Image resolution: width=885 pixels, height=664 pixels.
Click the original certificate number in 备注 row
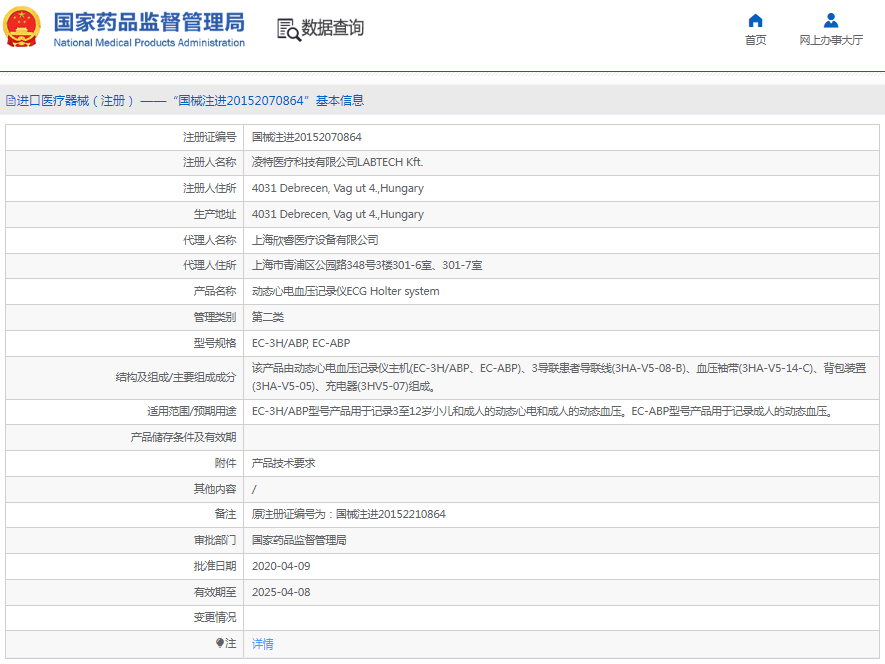coord(390,514)
